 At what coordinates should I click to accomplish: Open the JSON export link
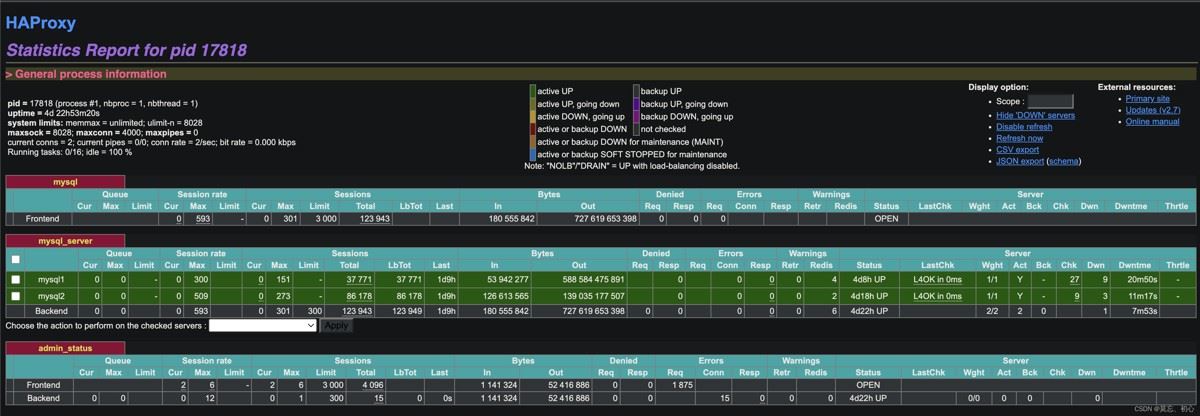tap(1019, 161)
